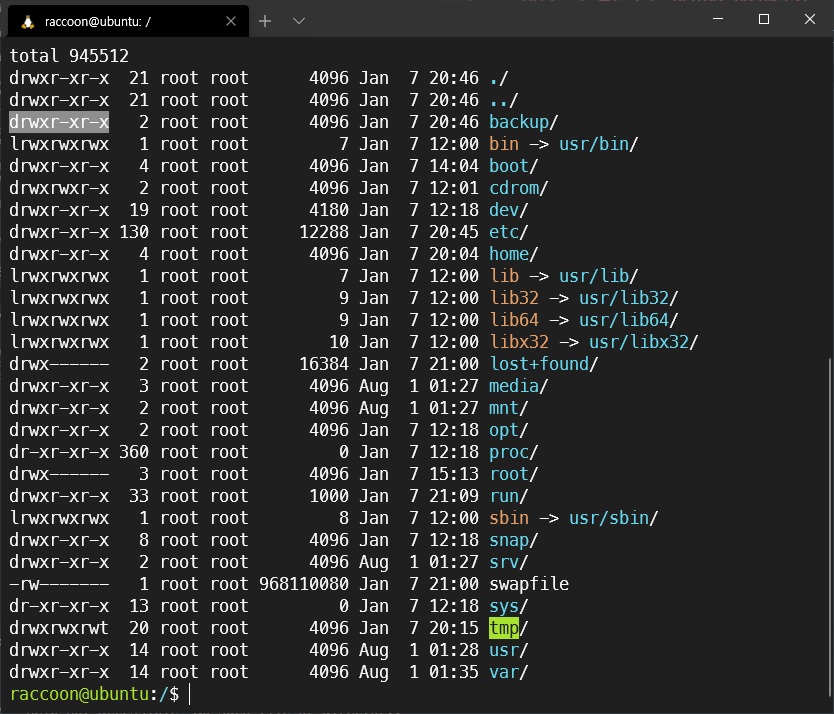This screenshot has width=834, height=714.
Task: Click the swapfile size 968110080
Action: (304, 584)
